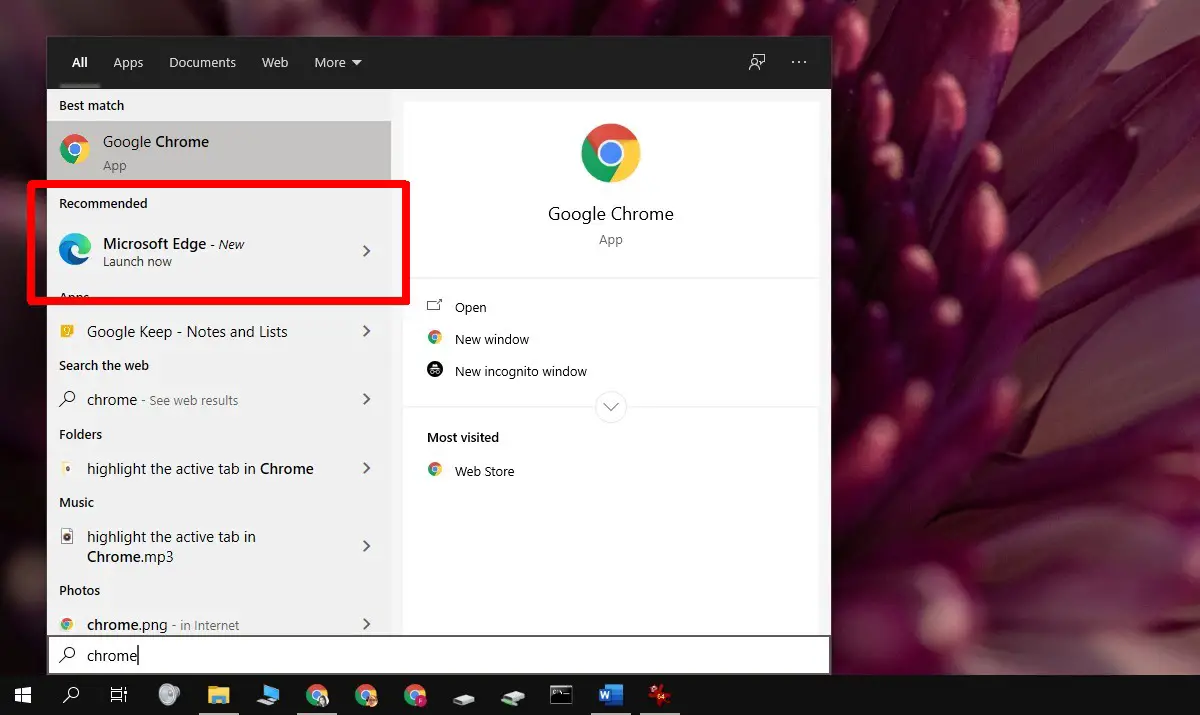Click the 'Photos' section label

point(80,590)
